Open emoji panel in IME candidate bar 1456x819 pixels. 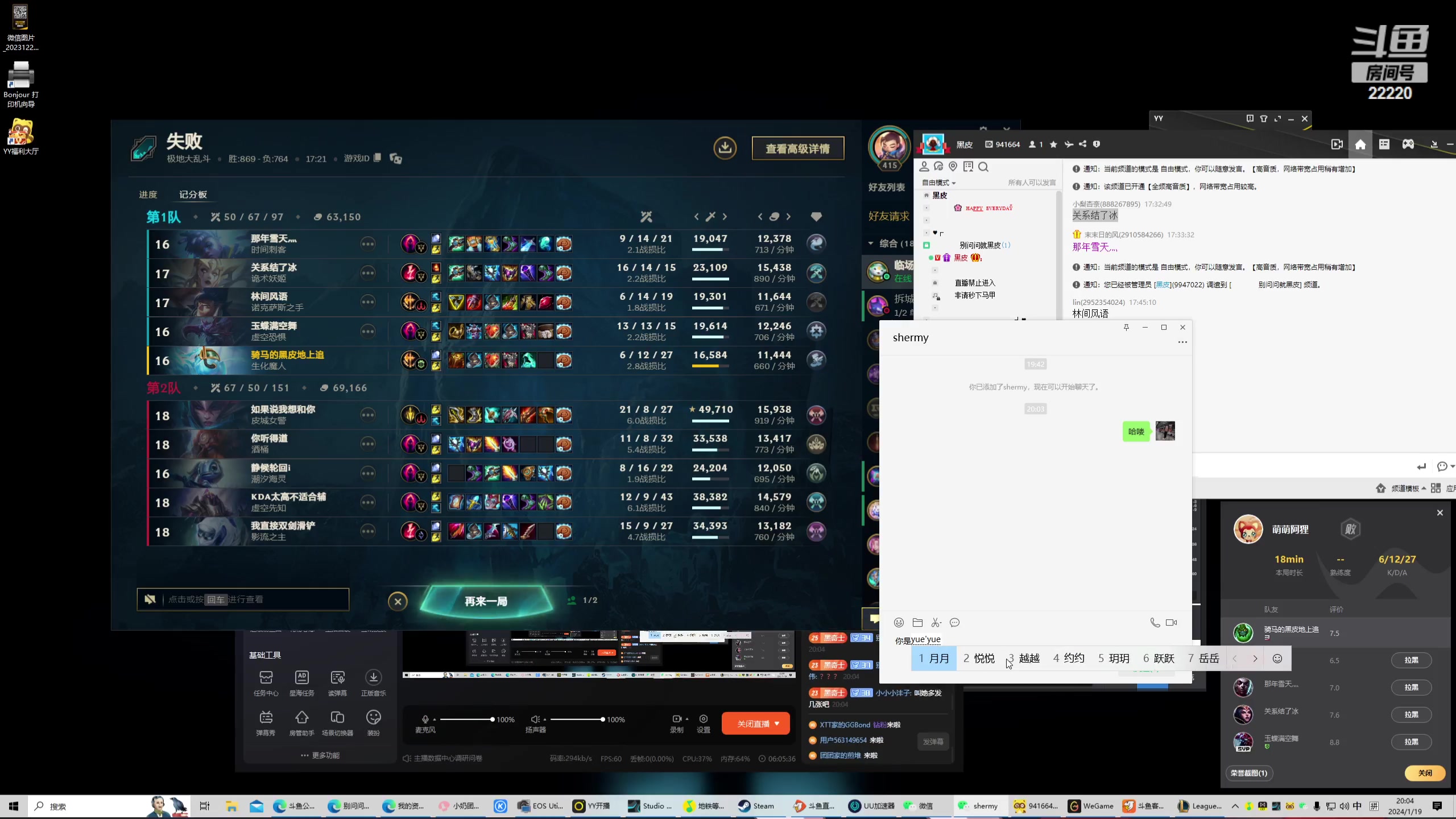click(1277, 658)
